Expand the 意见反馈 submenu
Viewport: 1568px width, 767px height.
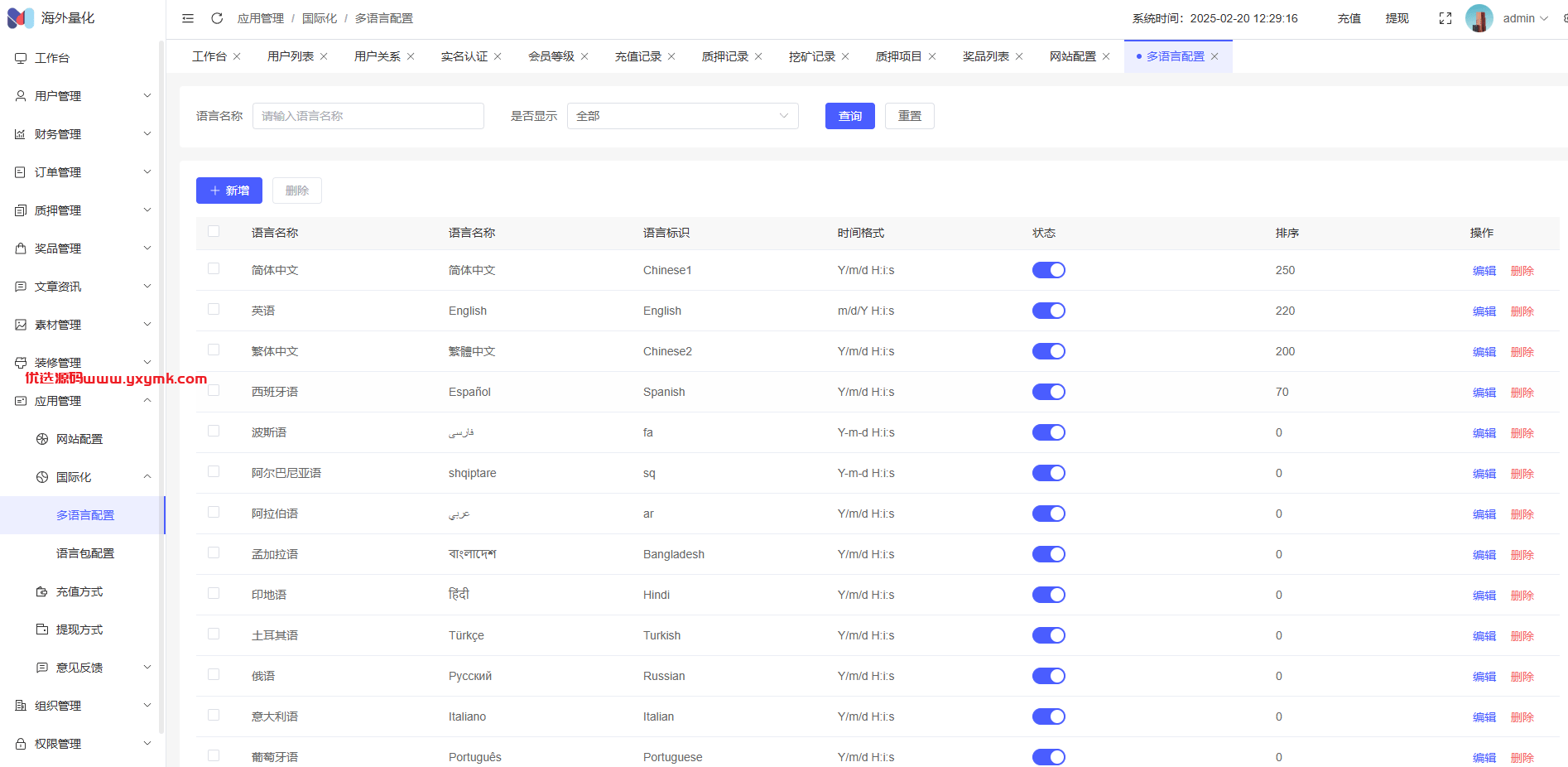tap(83, 668)
